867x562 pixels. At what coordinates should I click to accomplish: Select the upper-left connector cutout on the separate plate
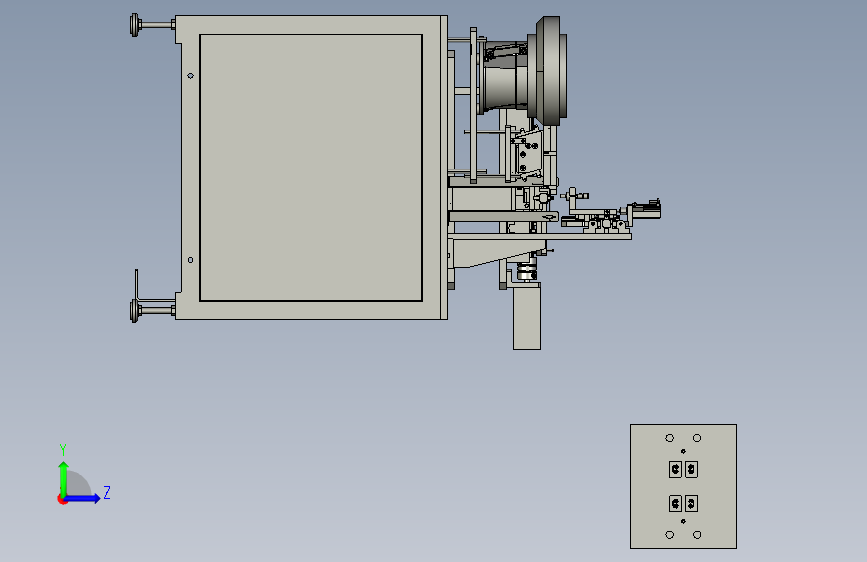675,470
